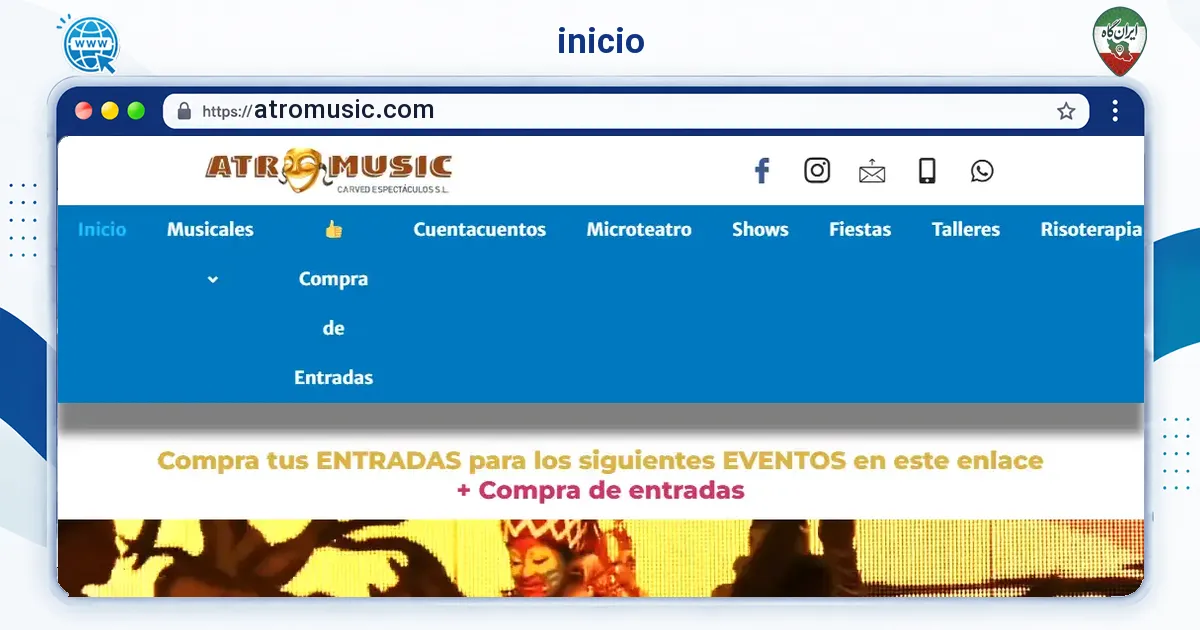Open the browser three-dot menu

(1114, 111)
